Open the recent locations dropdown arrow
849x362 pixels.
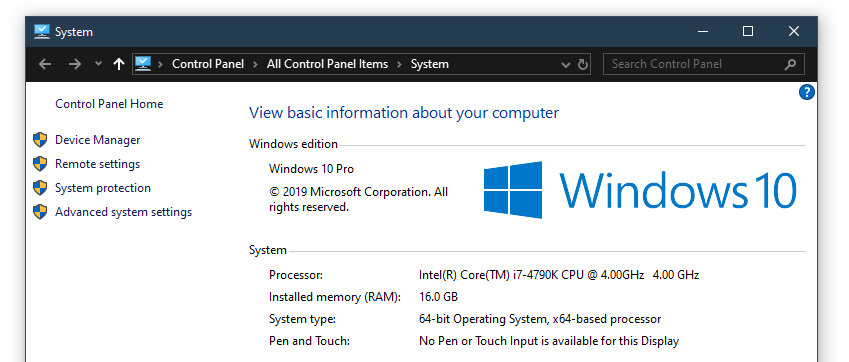point(98,64)
